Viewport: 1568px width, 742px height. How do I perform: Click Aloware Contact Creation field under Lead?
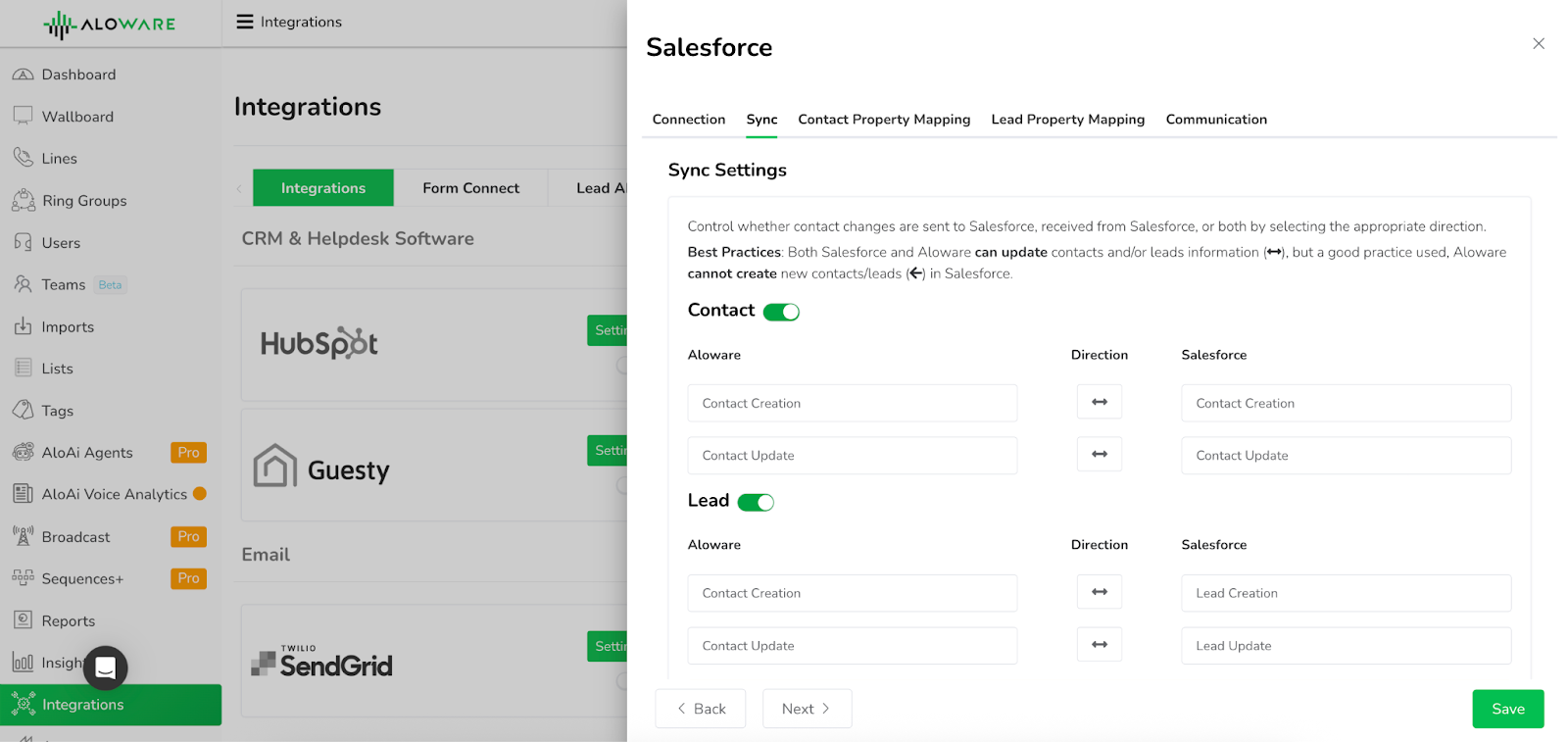[x=853, y=593]
